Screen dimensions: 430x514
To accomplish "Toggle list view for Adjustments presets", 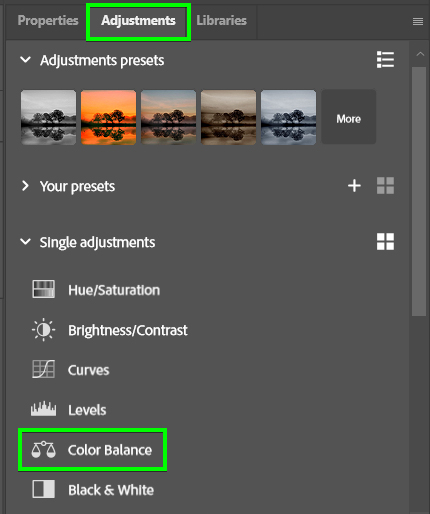I will pyautogui.click(x=385, y=60).
